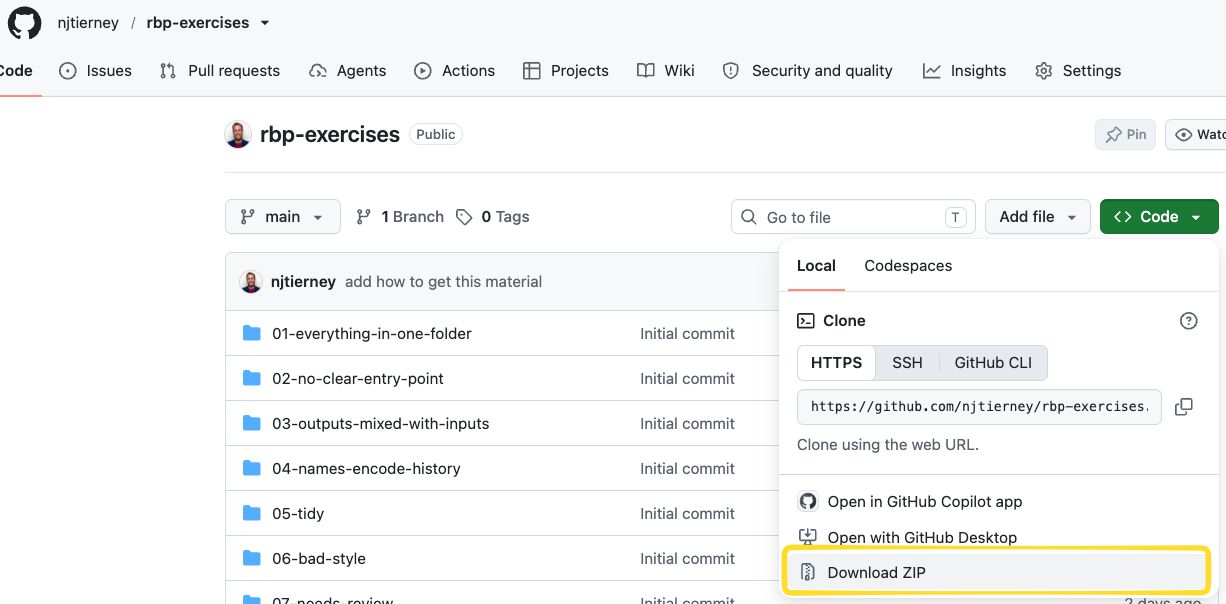View the 0 Tags link
This screenshot has height=604, width=1226.
point(493,217)
